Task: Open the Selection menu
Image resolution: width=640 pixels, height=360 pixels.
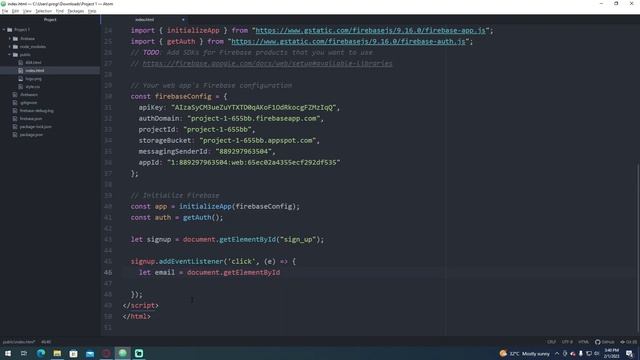Action: 43,11
